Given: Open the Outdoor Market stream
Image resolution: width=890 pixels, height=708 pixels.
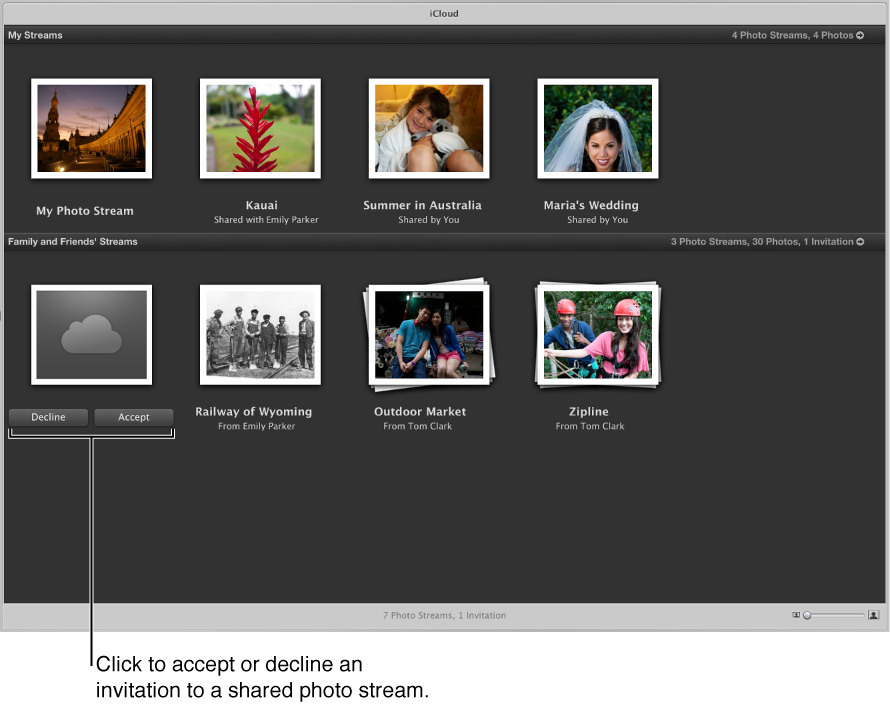Looking at the screenshot, I should [x=428, y=334].
